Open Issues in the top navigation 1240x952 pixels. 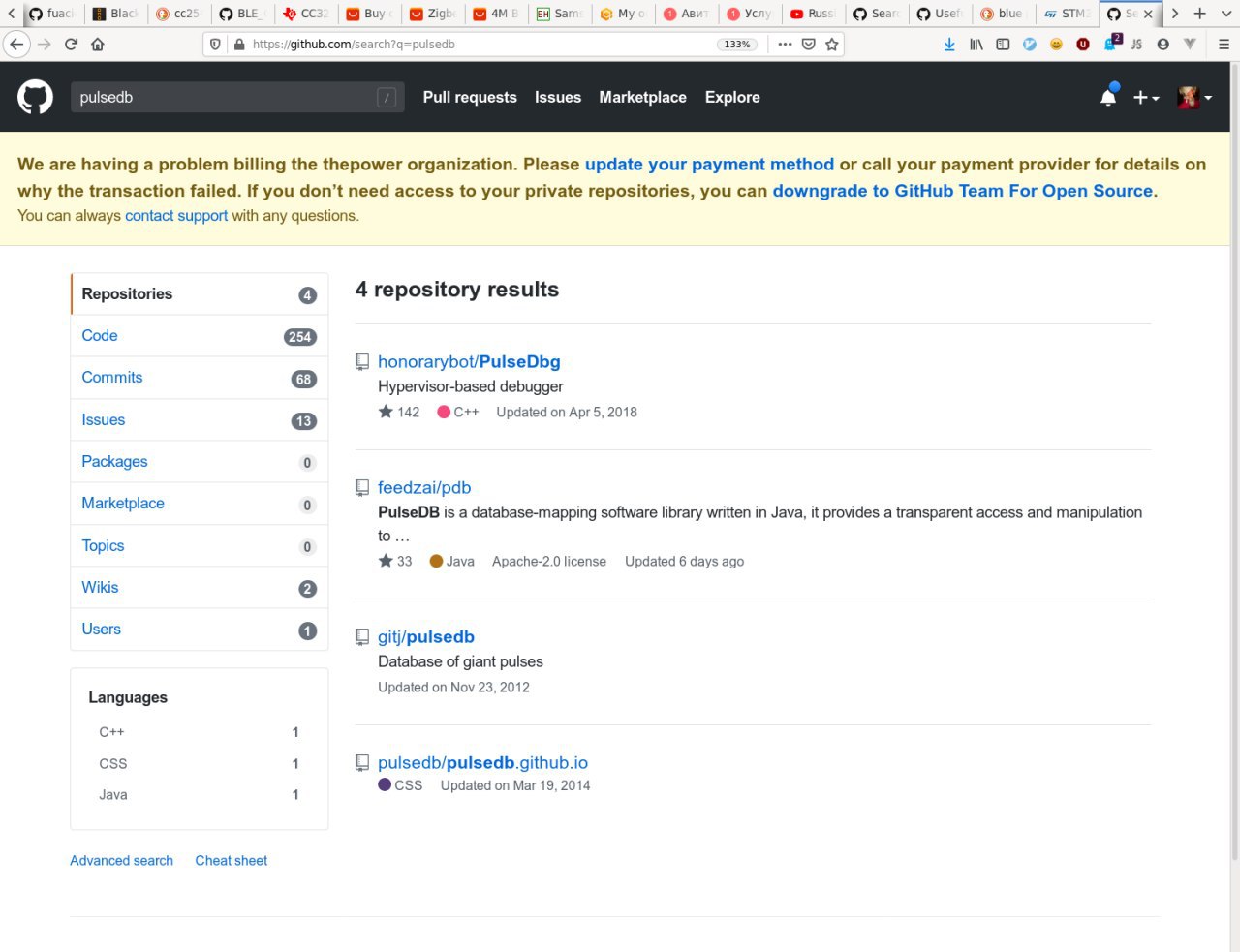coord(558,97)
